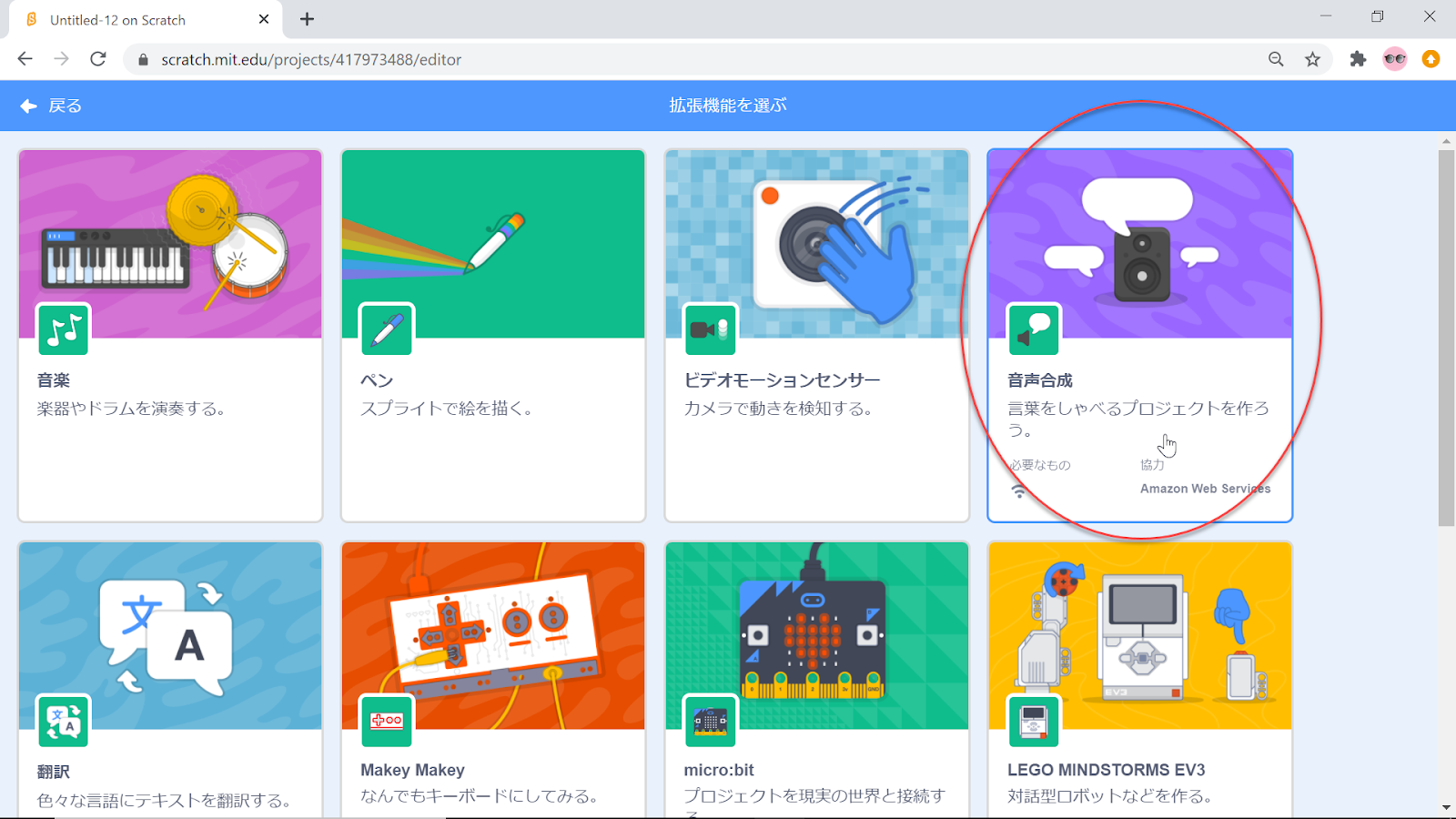Click the micro:bit small badge icon
The image size is (1456, 819).
point(711,722)
